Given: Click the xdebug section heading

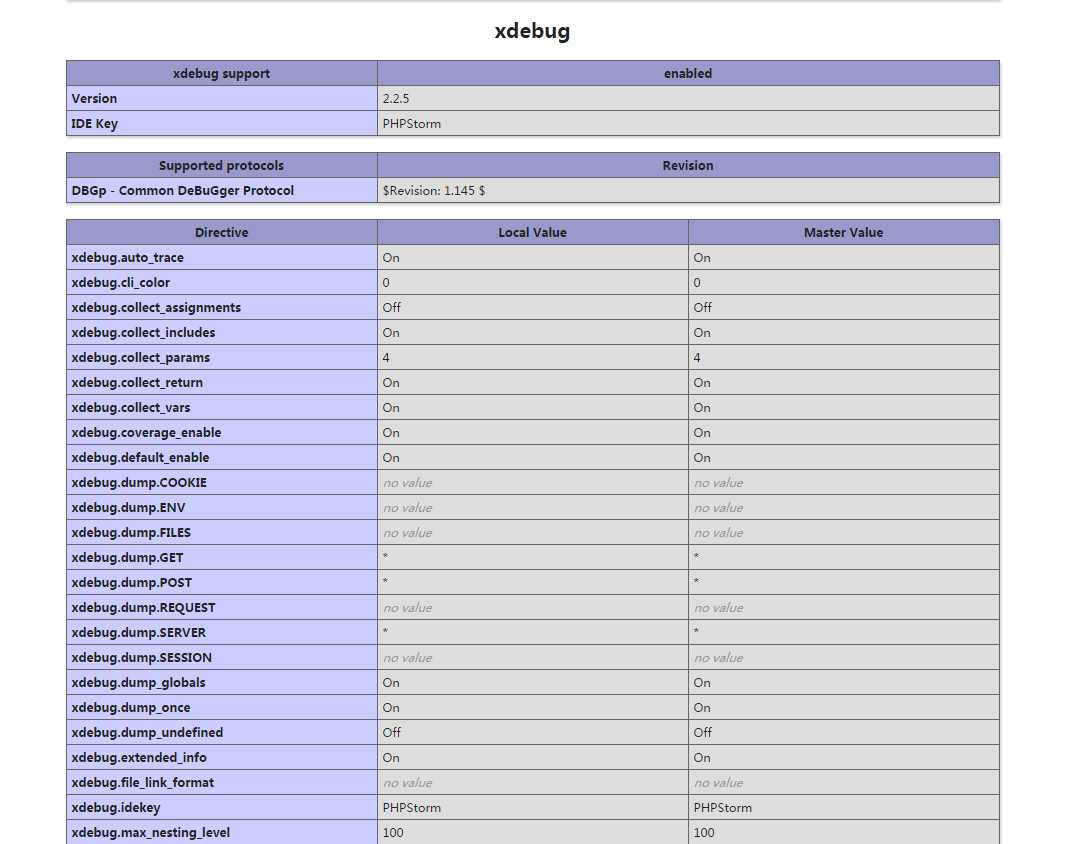Looking at the screenshot, I should pos(532,31).
